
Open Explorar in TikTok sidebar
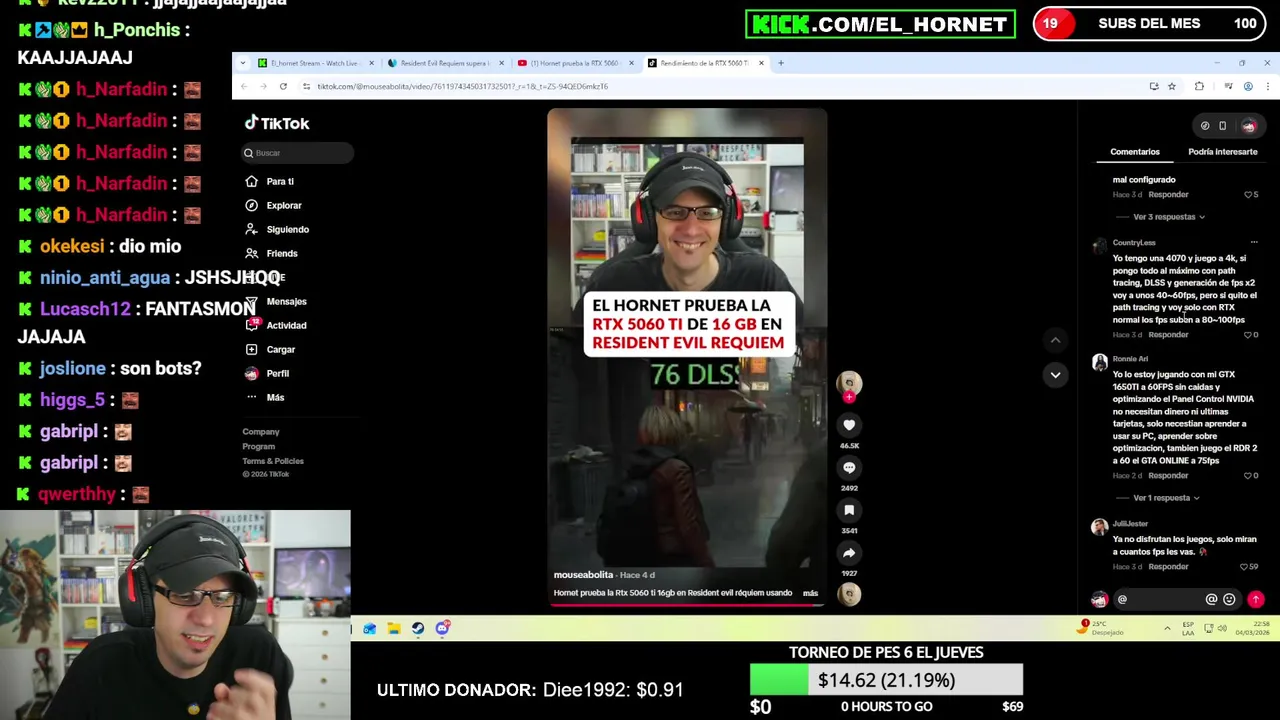[x=274, y=205]
